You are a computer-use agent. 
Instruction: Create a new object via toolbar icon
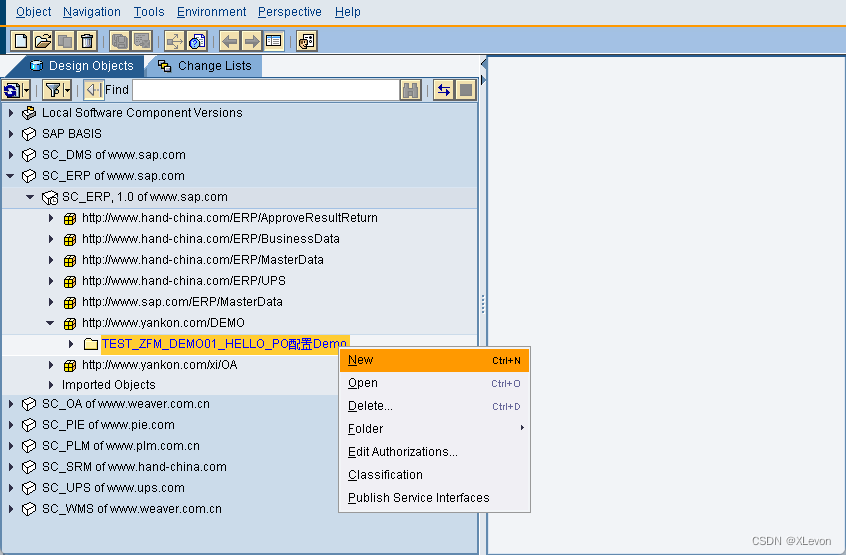[21, 41]
